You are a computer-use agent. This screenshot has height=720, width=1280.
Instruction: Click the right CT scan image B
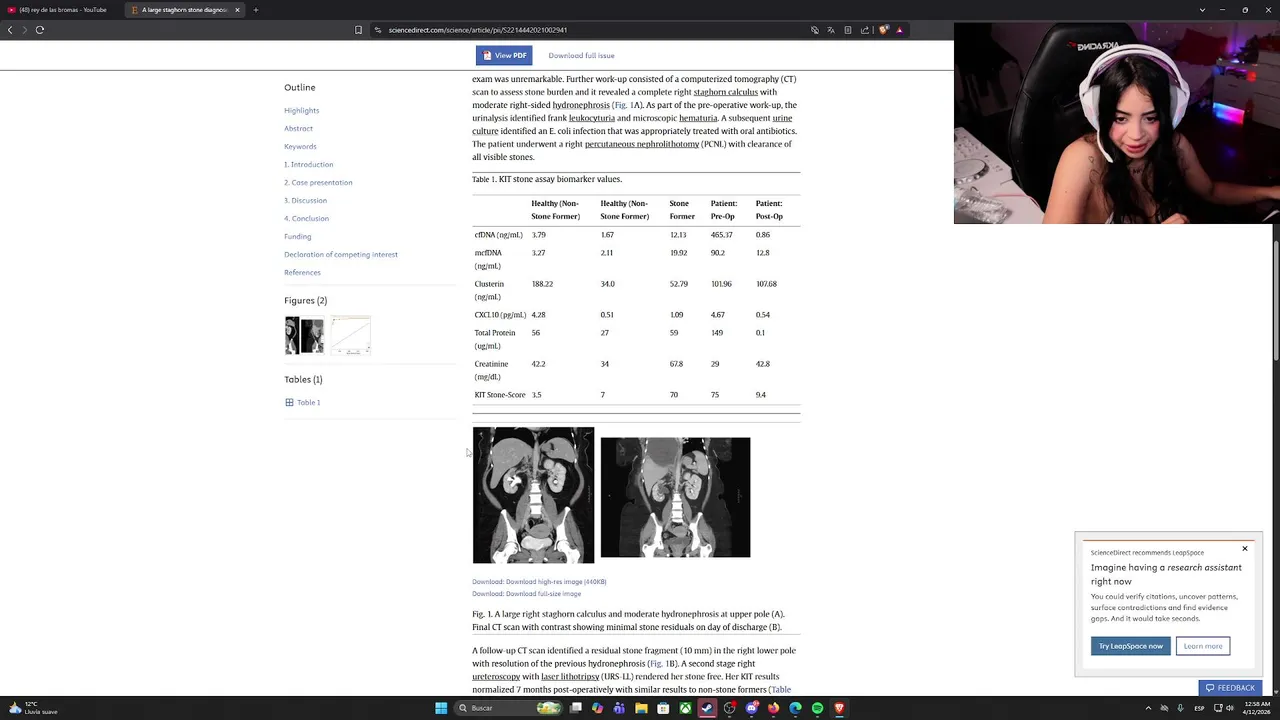[675, 497]
